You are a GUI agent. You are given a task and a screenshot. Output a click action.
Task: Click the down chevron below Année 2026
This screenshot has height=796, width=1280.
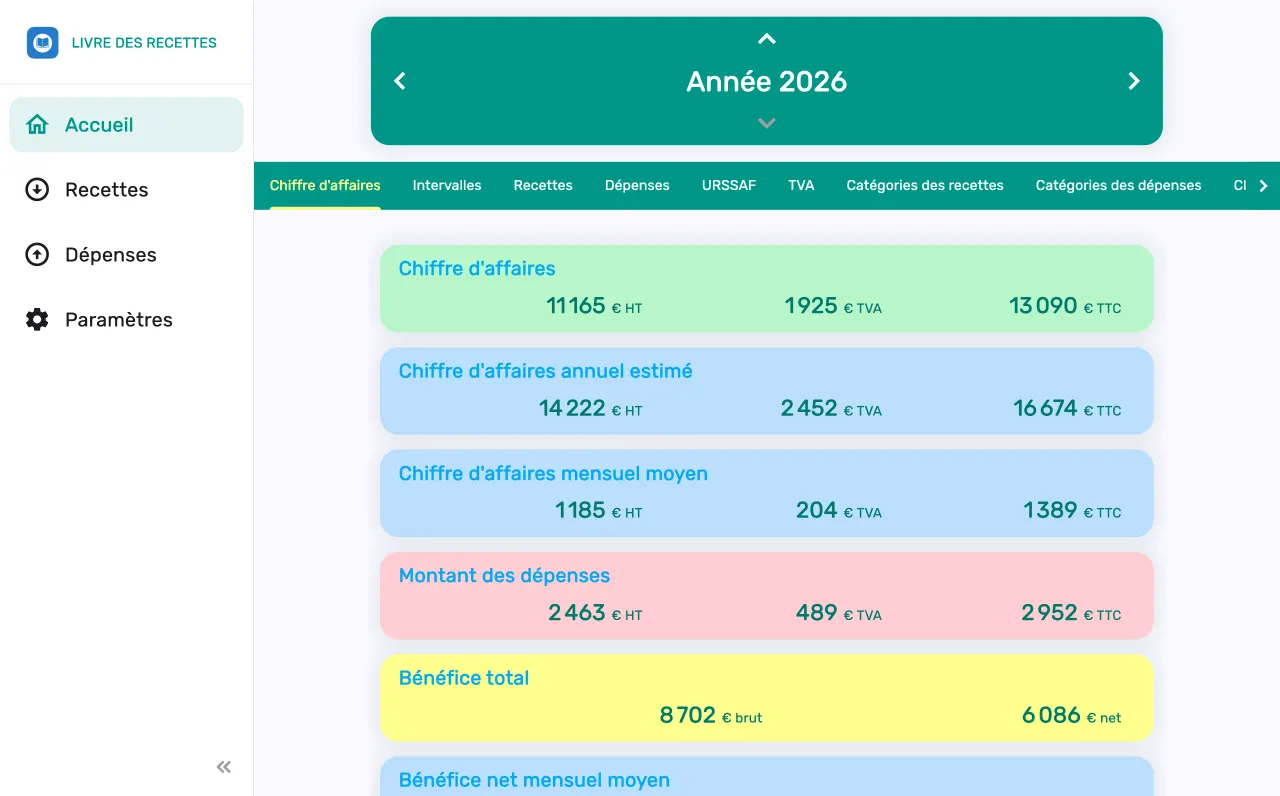(x=767, y=123)
